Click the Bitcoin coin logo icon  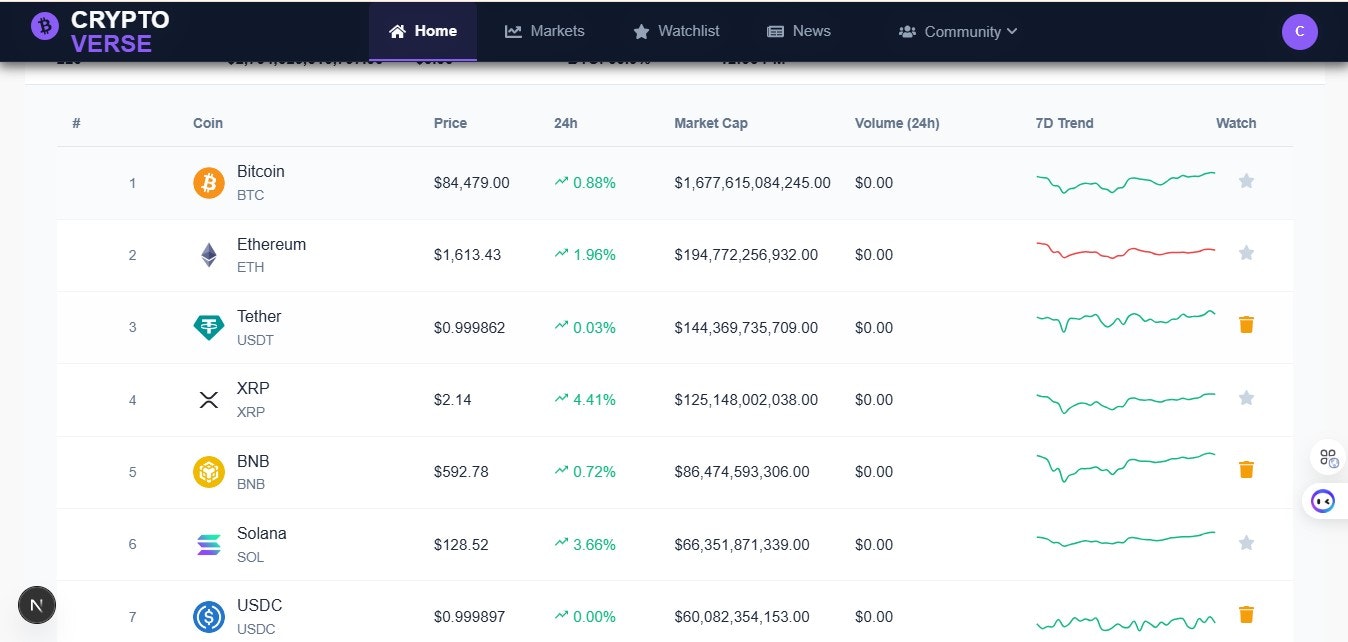coord(209,183)
